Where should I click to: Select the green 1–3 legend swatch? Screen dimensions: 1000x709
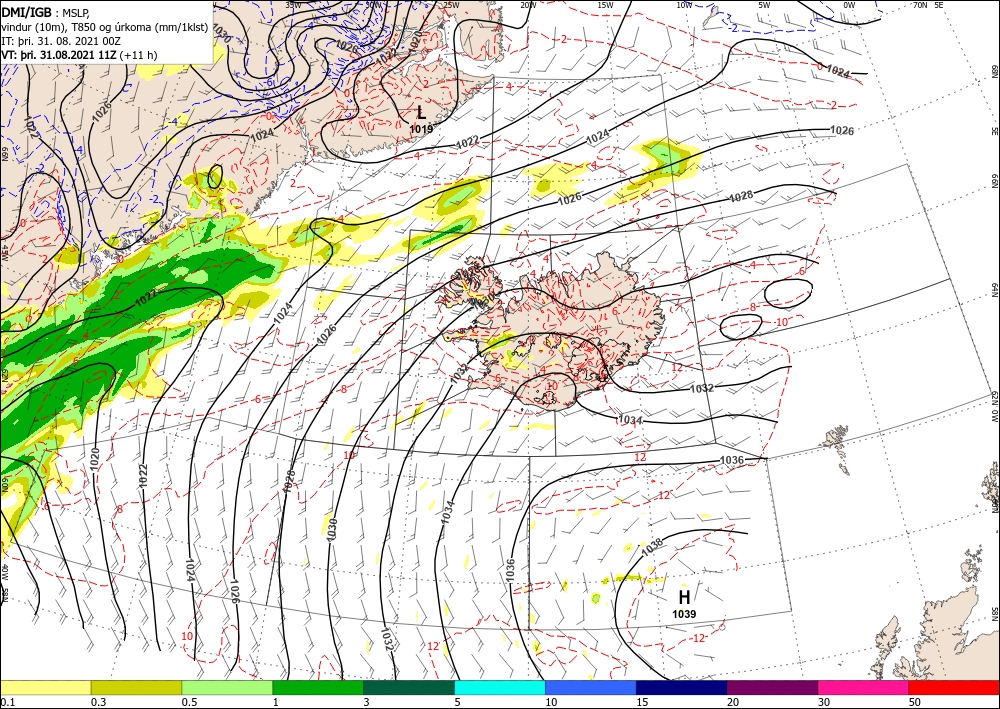(318, 687)
